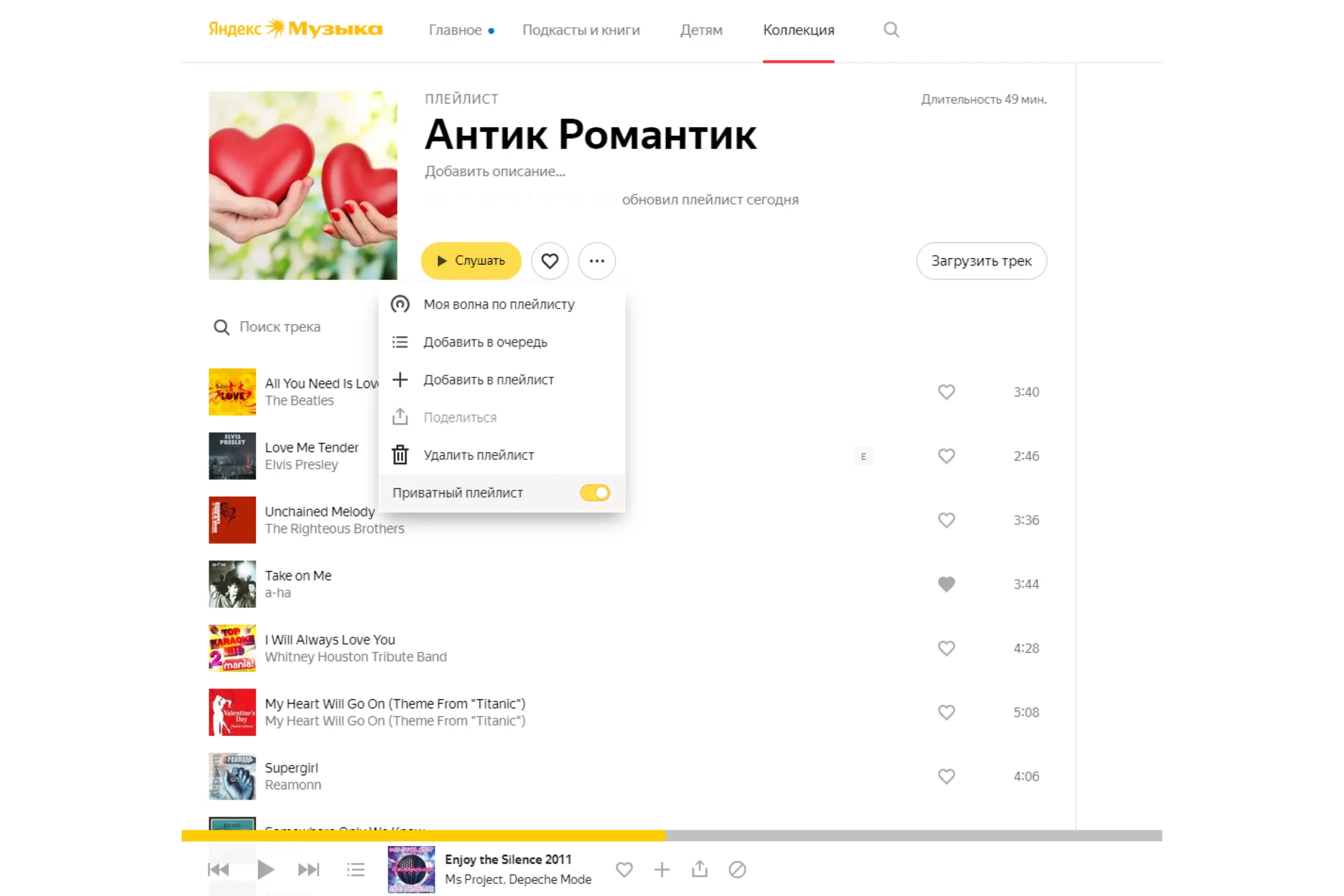
Task: Toggle the Приватный плейлист switch
Action: coord(595,492)
